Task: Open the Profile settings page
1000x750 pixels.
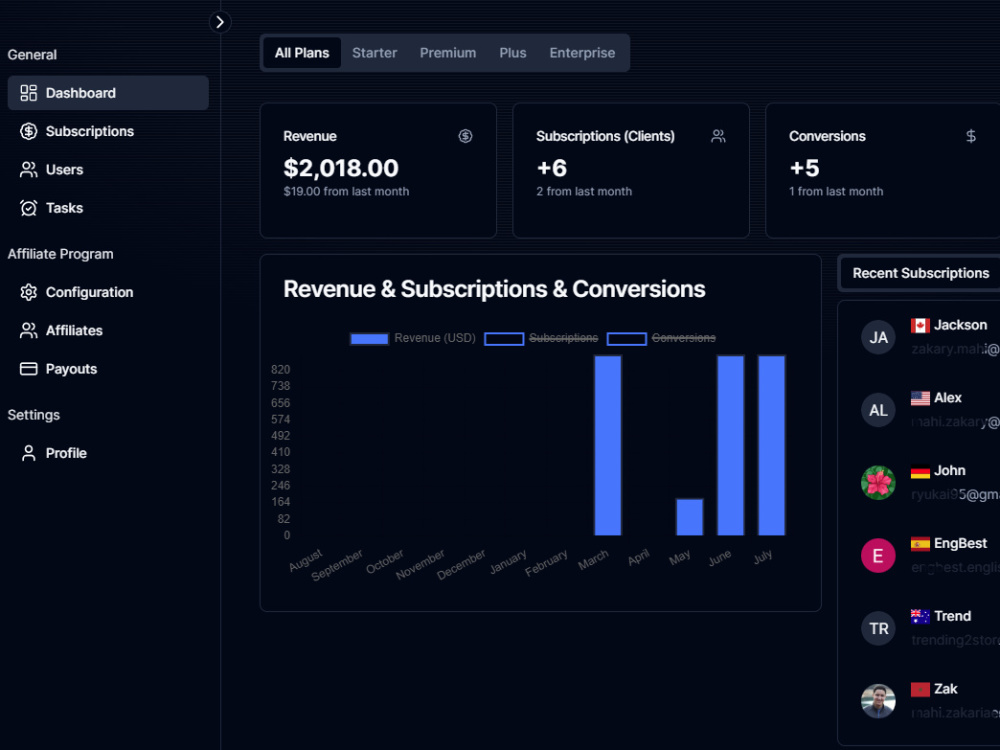Action: [108, 453]
